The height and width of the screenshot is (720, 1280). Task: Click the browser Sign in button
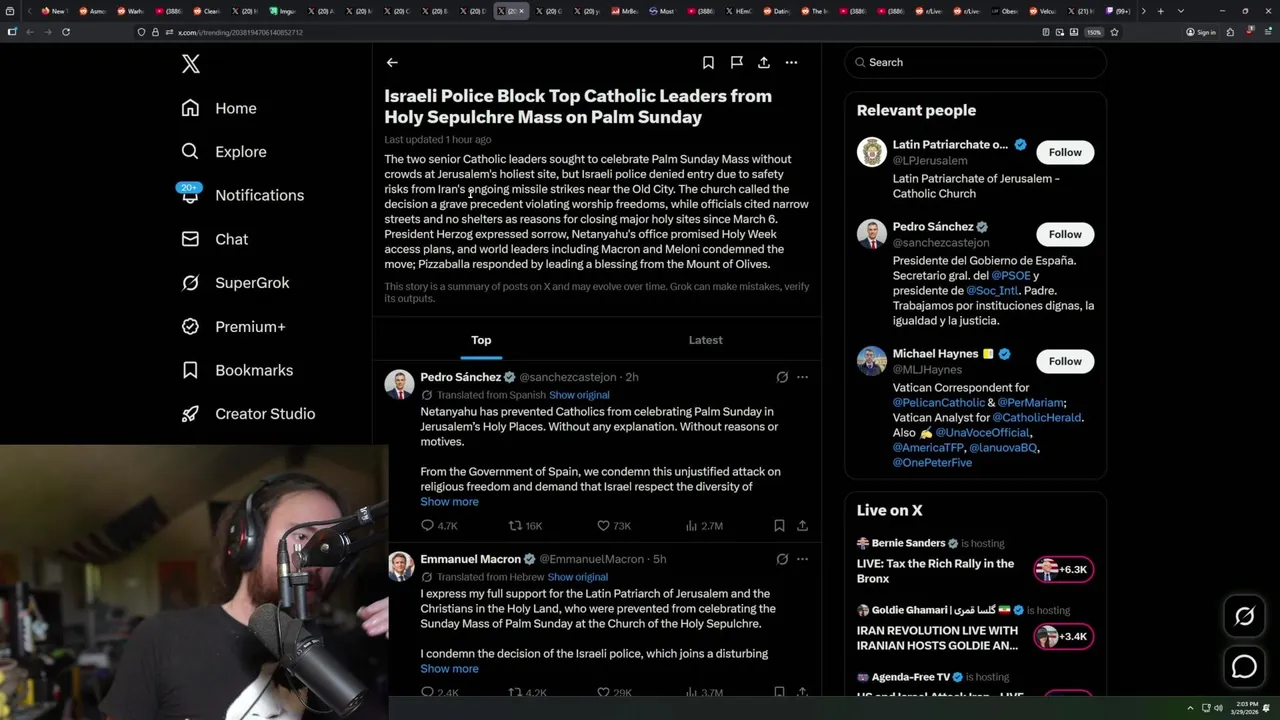click(1201, 32)
